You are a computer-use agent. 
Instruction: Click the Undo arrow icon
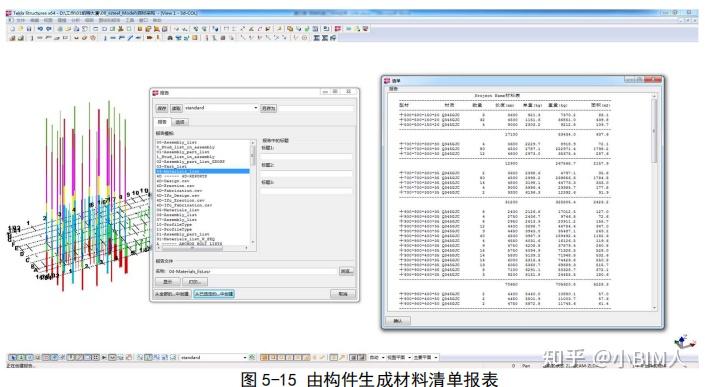pos(40,29)
